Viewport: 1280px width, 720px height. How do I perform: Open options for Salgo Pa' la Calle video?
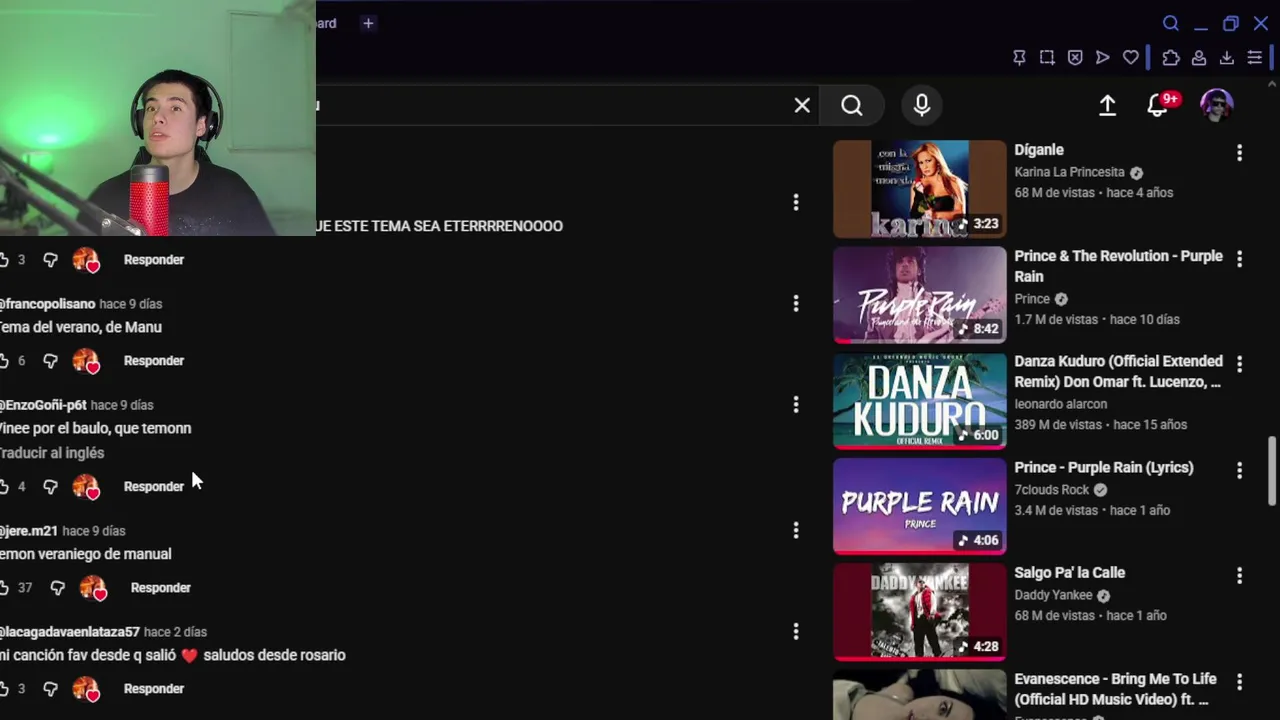point(1239,576)
